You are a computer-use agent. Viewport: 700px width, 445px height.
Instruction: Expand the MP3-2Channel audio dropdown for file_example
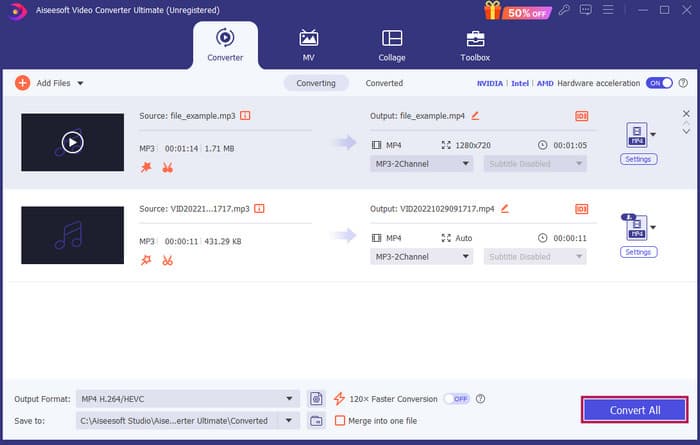click(421, 163)
